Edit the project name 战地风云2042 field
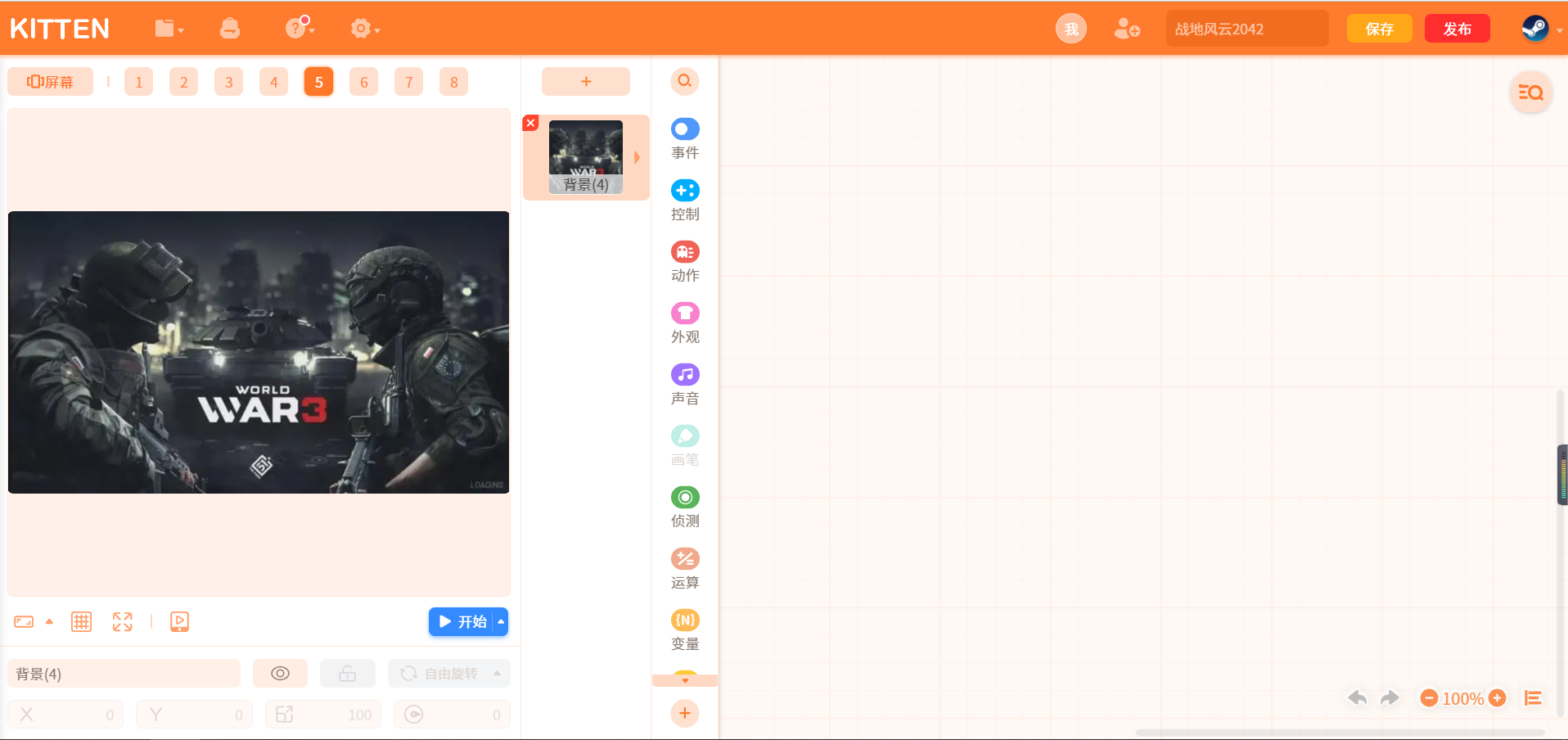The height and width of the screenshot is (740, 1568). point(1247,29)
